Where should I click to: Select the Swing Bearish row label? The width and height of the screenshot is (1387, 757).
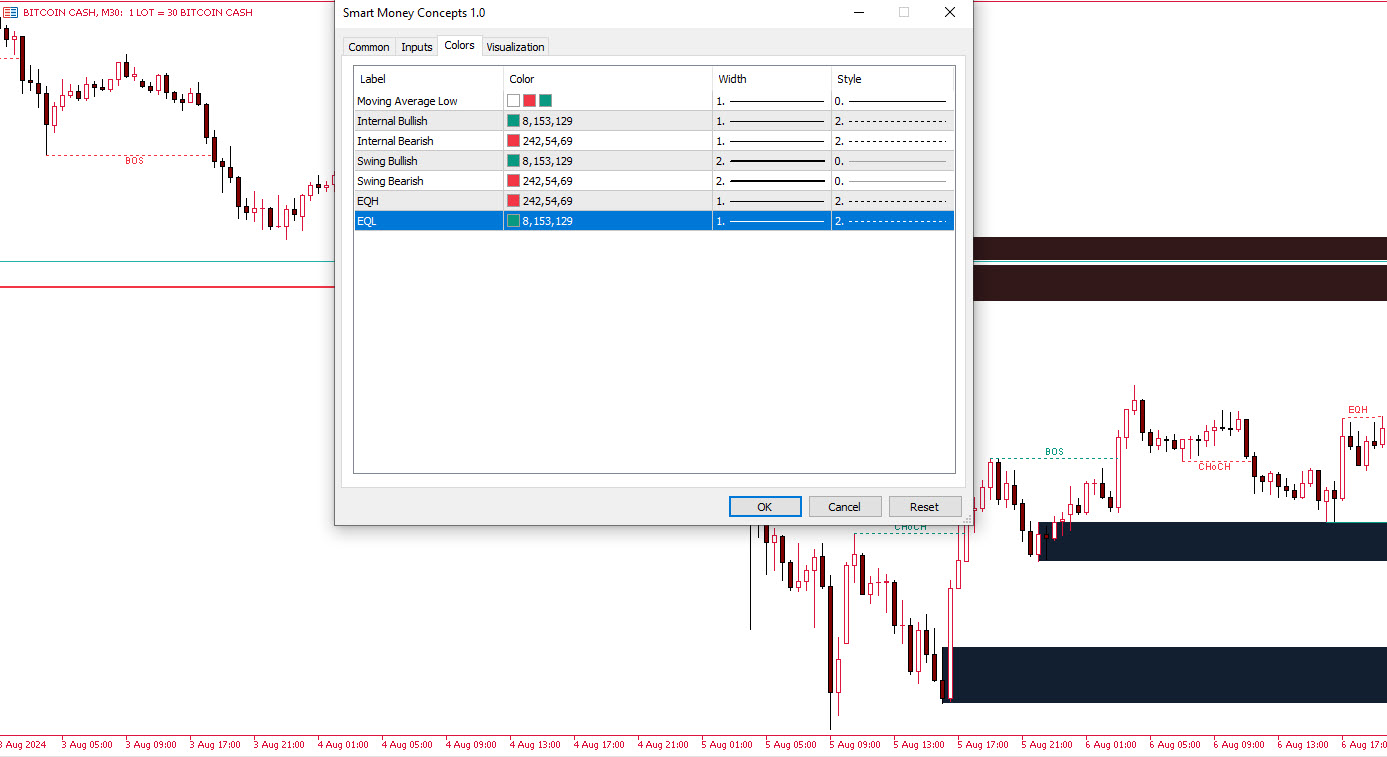click(x=390, y=181)
